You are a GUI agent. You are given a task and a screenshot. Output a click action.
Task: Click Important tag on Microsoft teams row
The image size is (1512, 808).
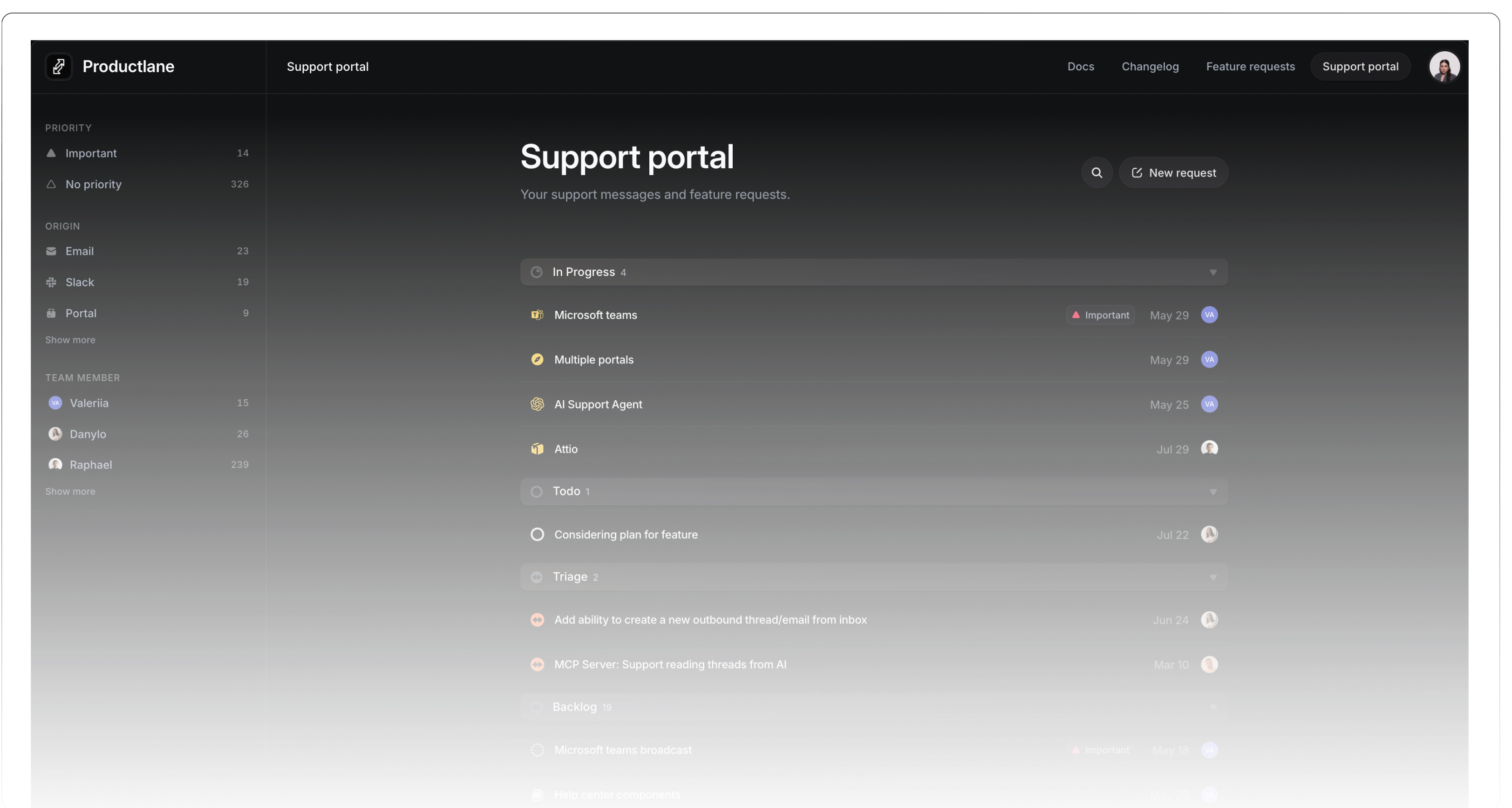[1100, 315]
